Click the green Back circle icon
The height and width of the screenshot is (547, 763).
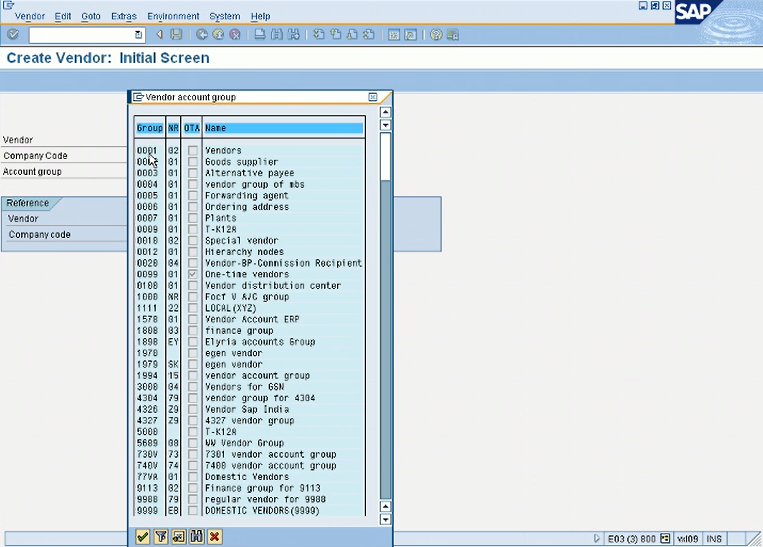[x=202, y=35]
